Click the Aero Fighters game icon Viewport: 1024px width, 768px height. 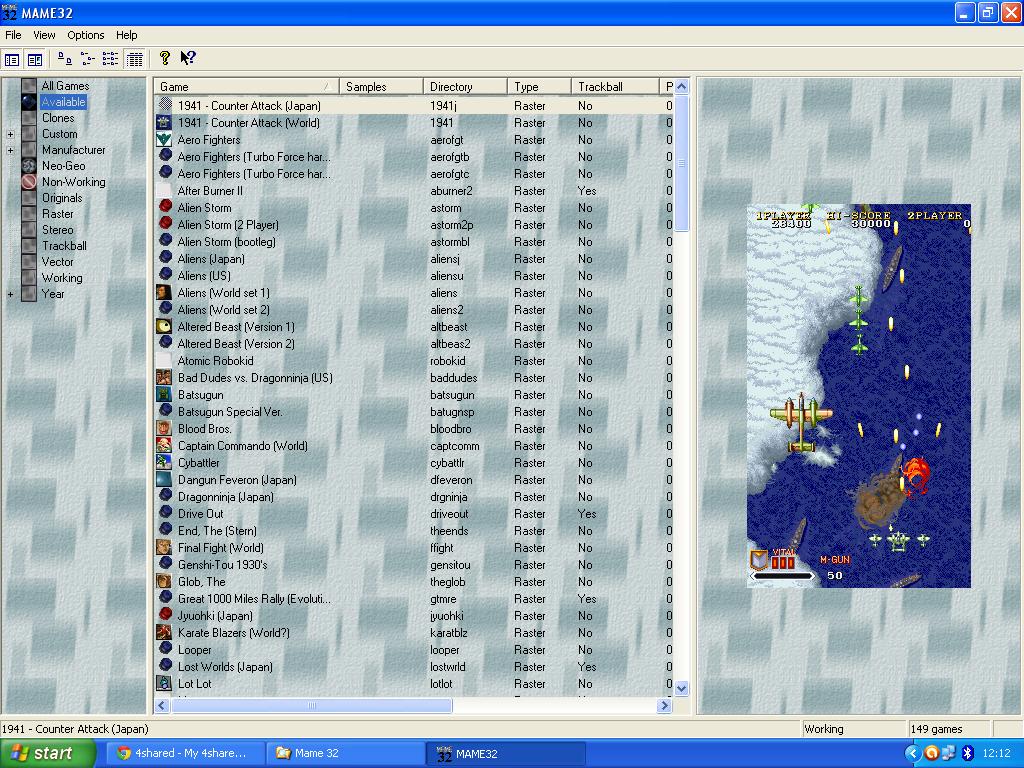pyautogui.click(x=164, y=140)
